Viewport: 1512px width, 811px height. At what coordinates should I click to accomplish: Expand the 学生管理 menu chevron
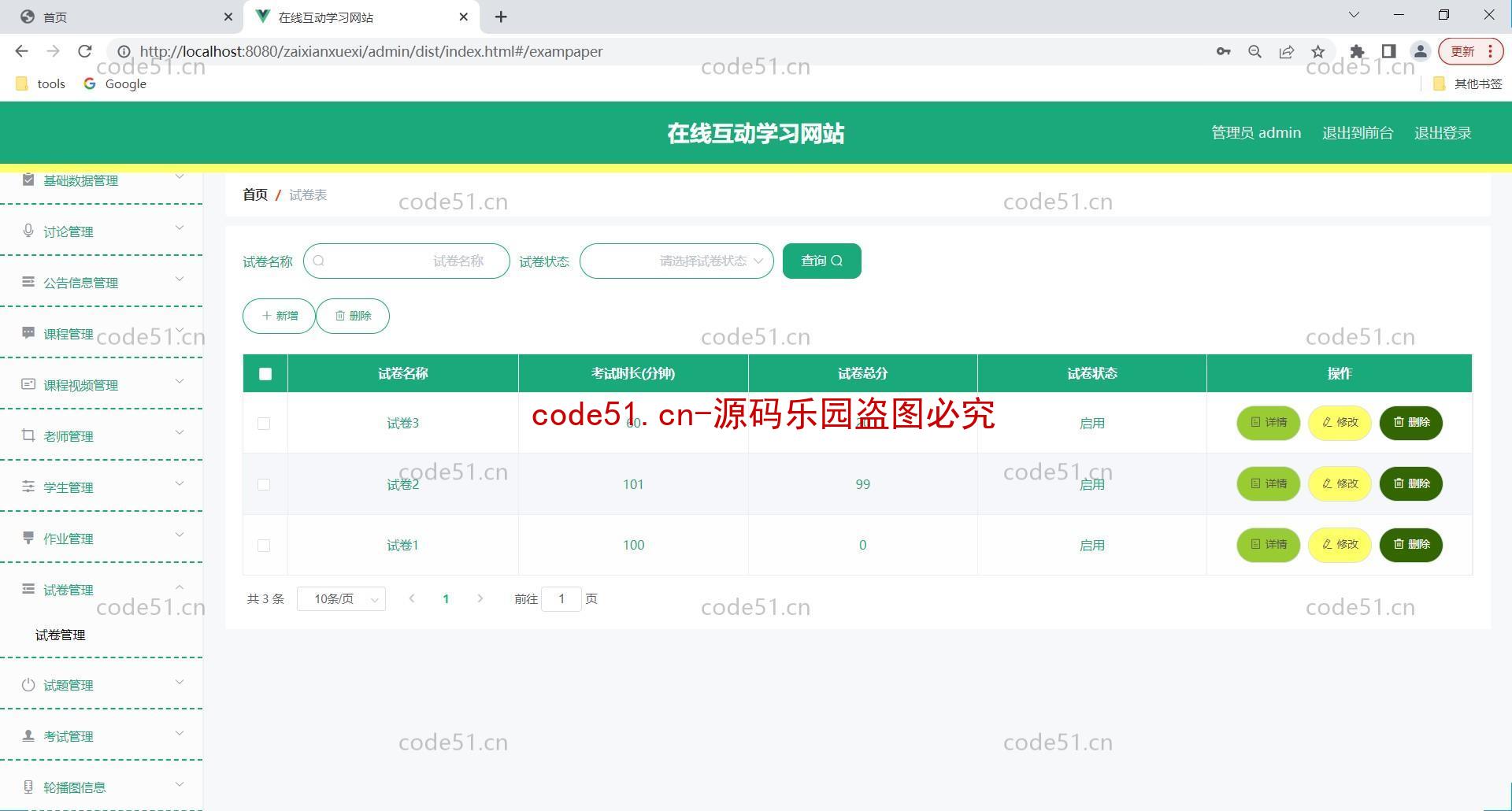pos(180,484)
